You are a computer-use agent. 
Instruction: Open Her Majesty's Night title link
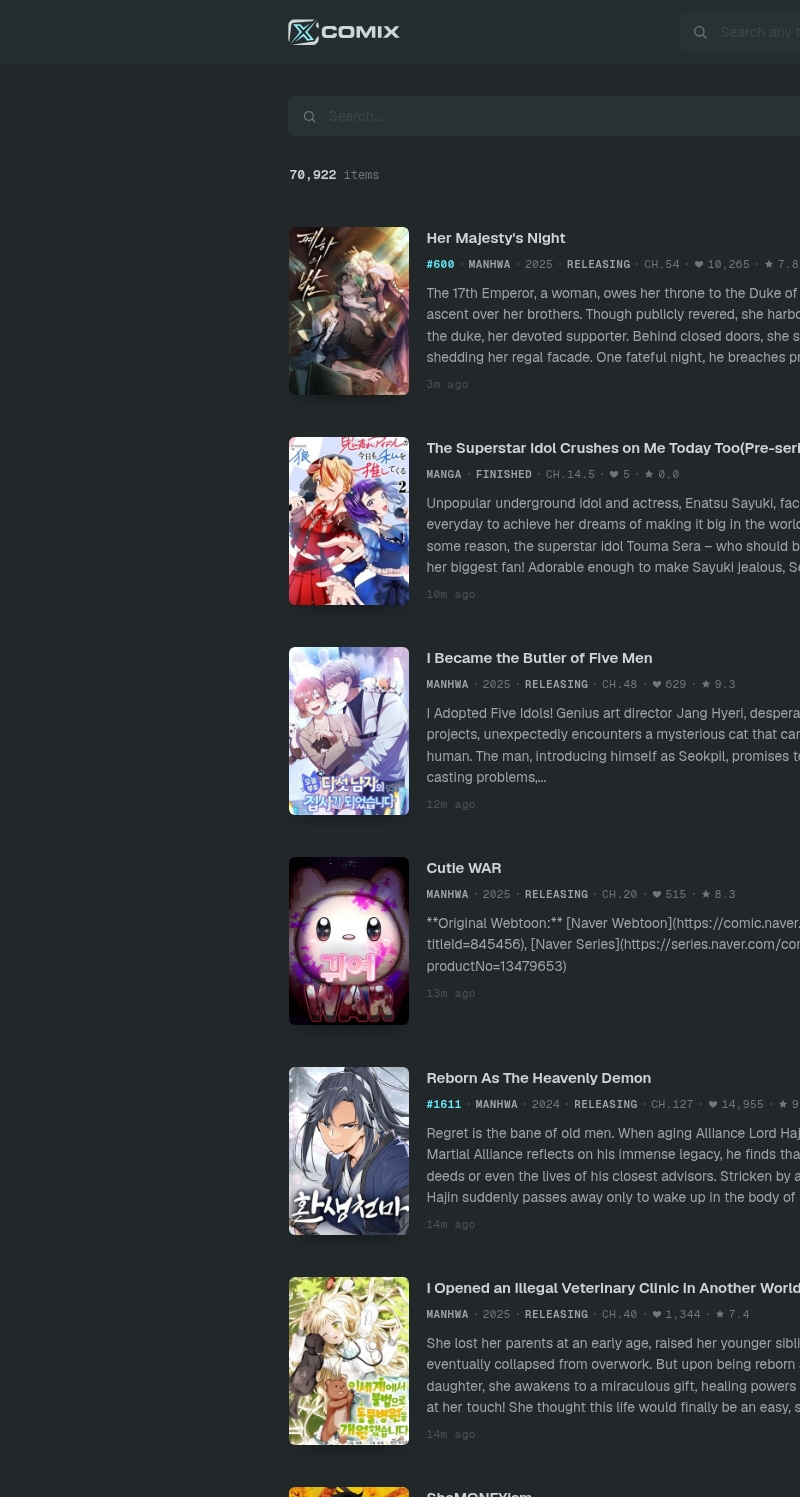click(x=496, y=238)
